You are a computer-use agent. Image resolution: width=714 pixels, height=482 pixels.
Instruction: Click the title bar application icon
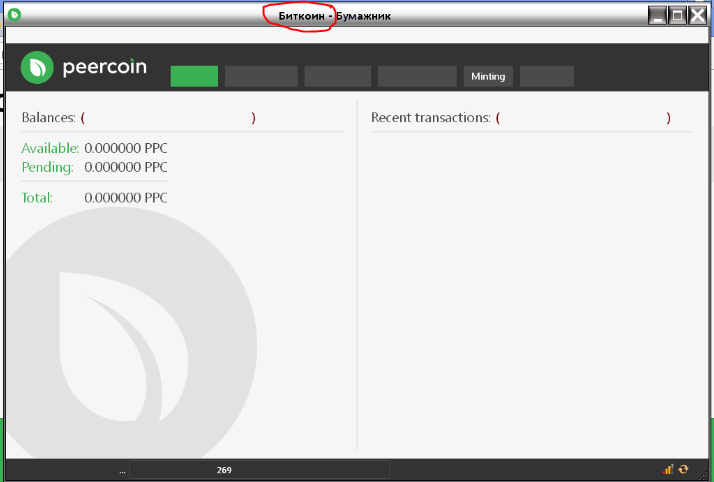coord(14,16)
